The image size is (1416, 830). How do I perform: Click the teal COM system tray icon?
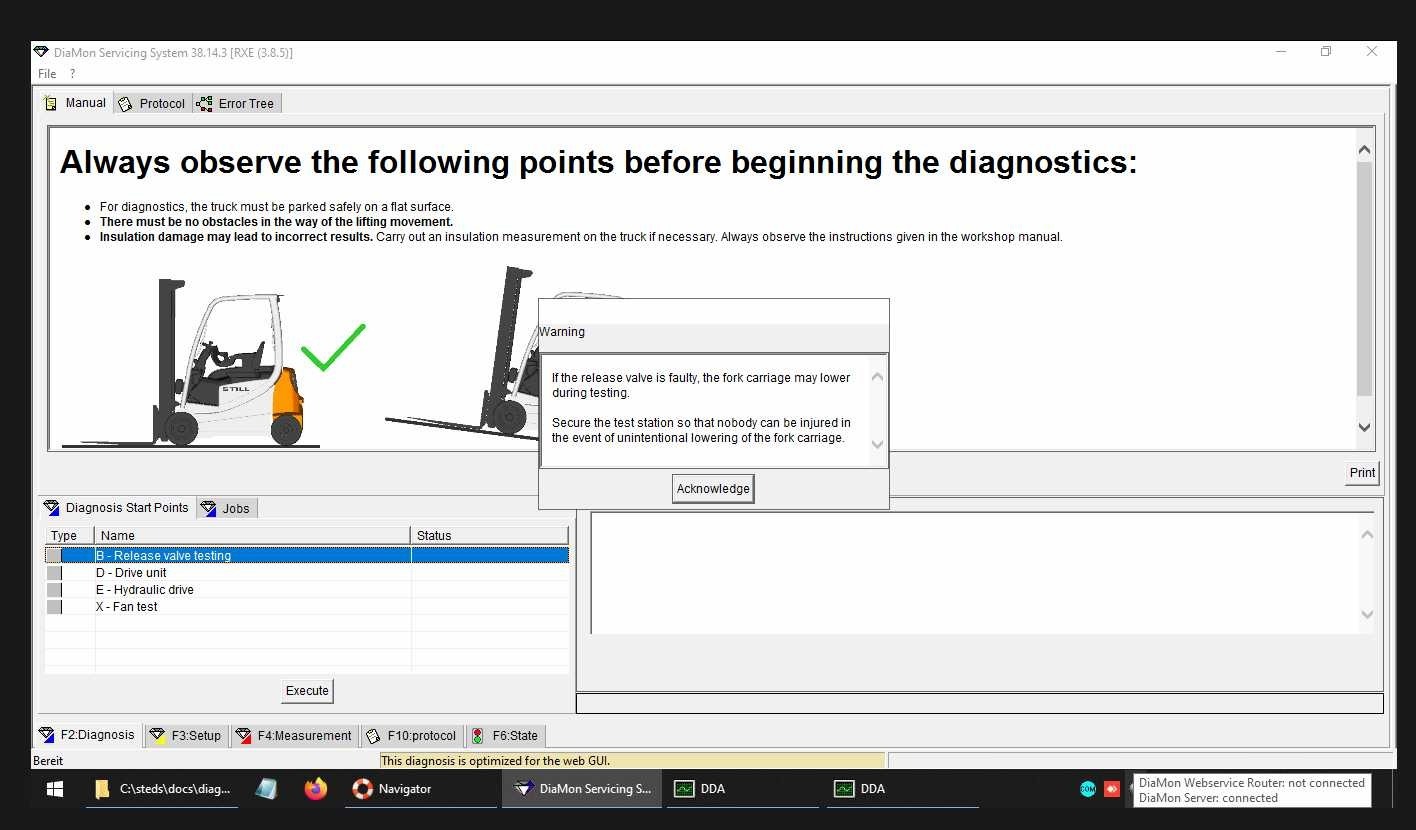(x=1088, y=789)
